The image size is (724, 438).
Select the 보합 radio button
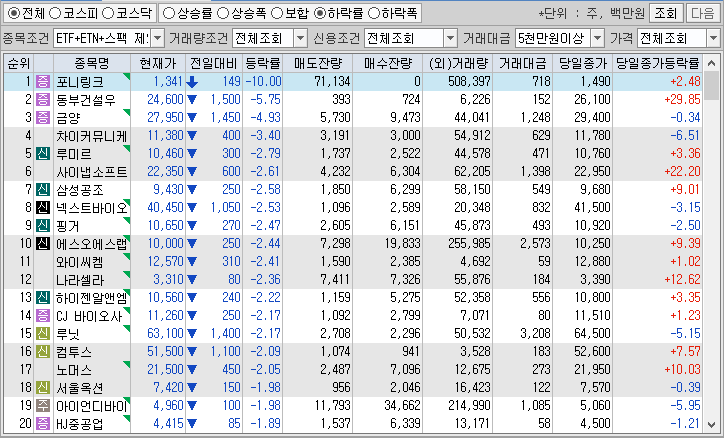[277, 13]
